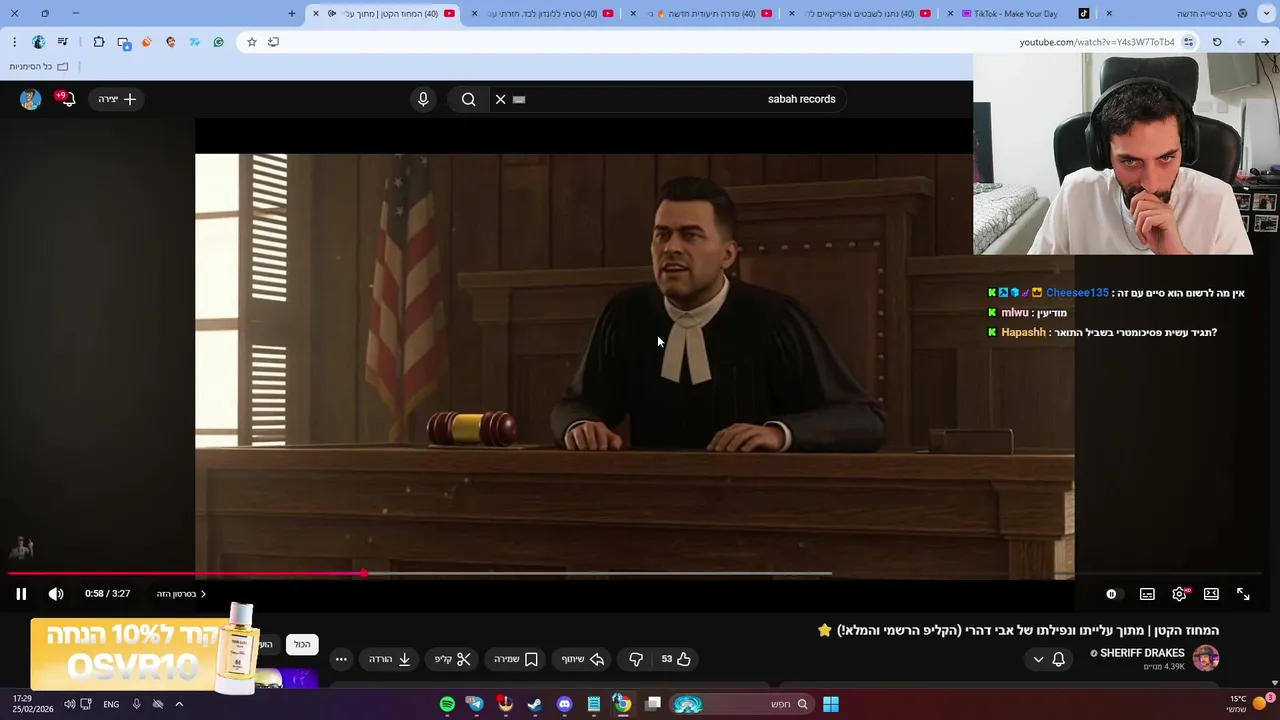Open Chrome profile avatar
The image size is (1280, 720).
point(38,42)
